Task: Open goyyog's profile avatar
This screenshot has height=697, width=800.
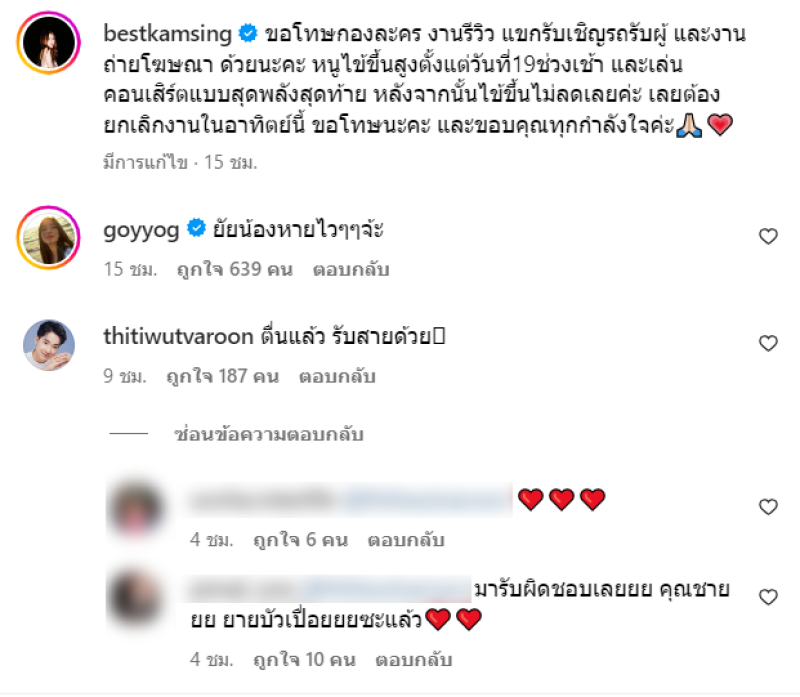Action: coord(48,238)
